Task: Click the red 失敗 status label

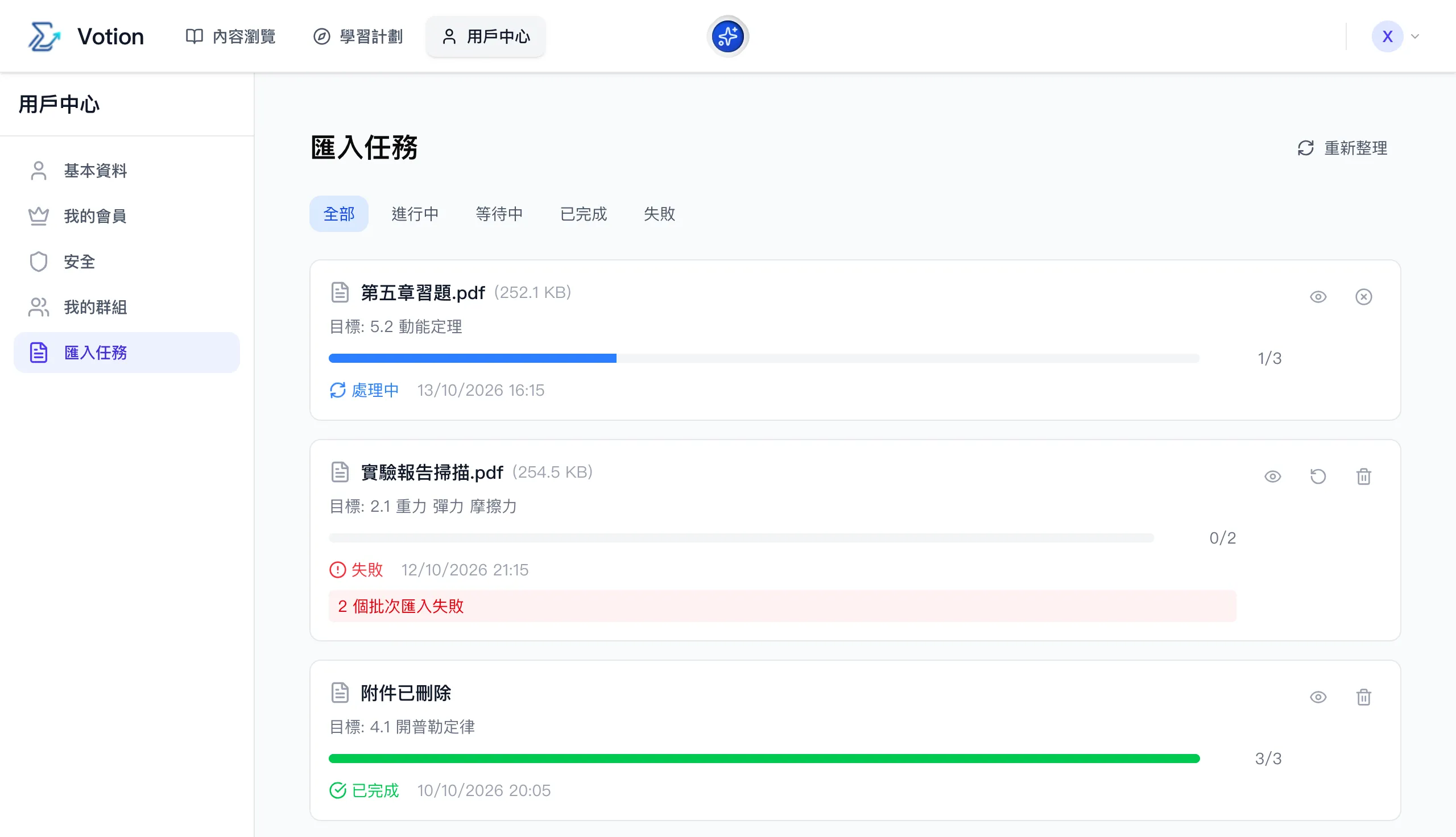Action: point(356,570)
